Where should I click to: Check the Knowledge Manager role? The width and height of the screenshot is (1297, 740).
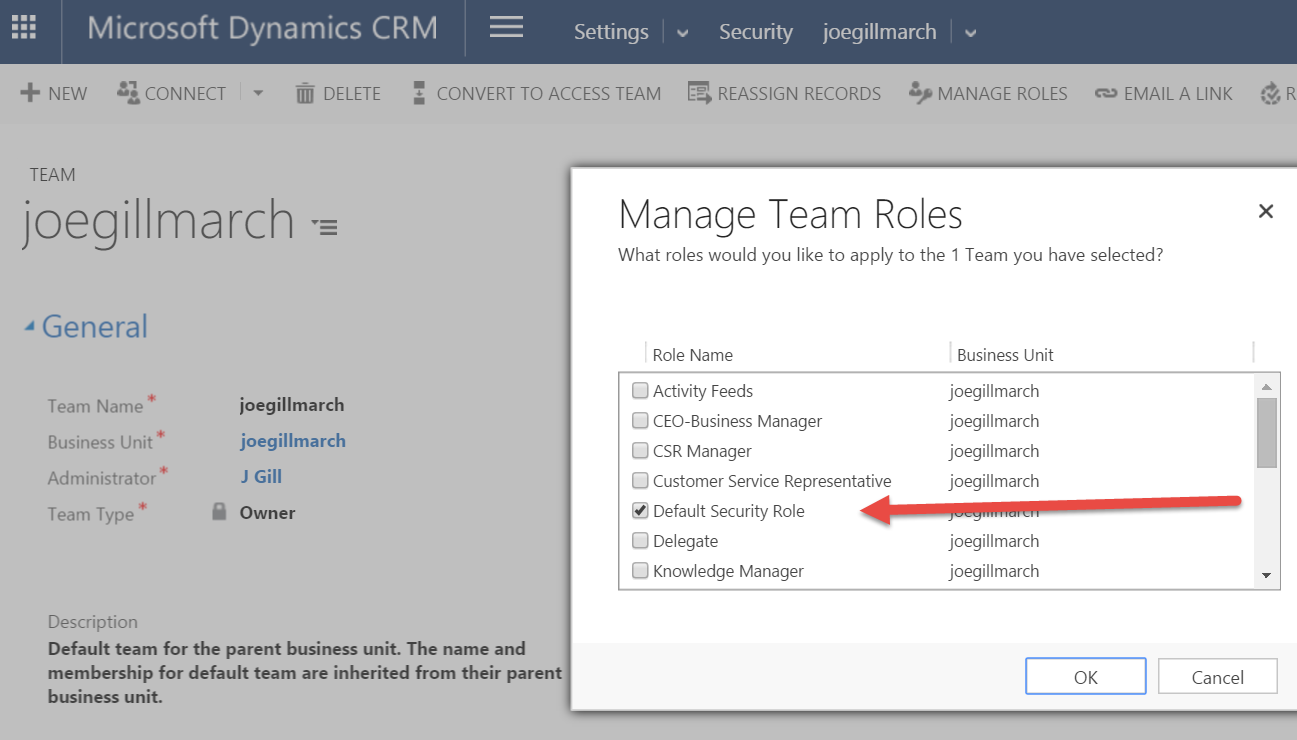click(640, 571)
